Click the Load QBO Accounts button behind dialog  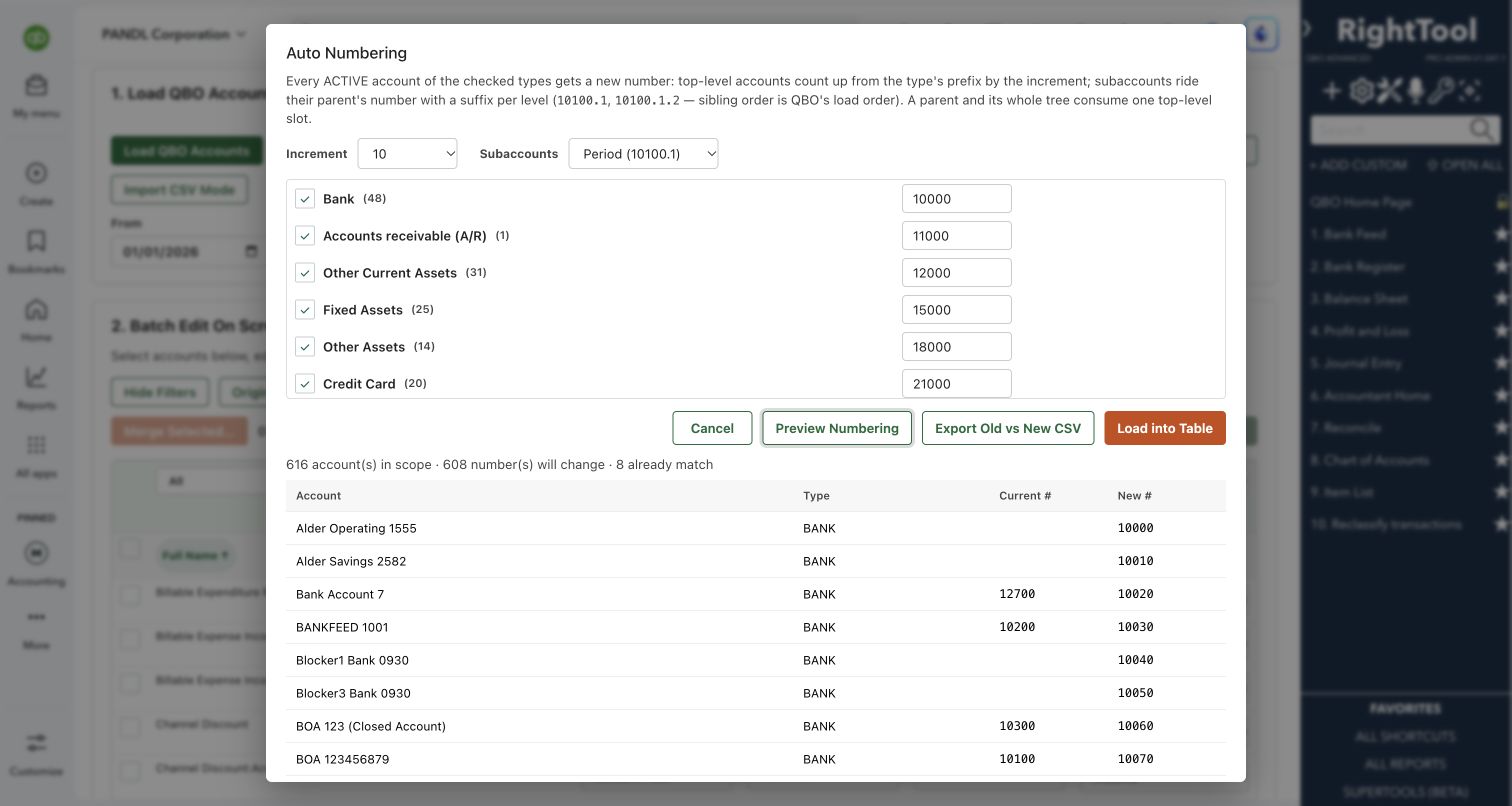(x=186, y=151)
